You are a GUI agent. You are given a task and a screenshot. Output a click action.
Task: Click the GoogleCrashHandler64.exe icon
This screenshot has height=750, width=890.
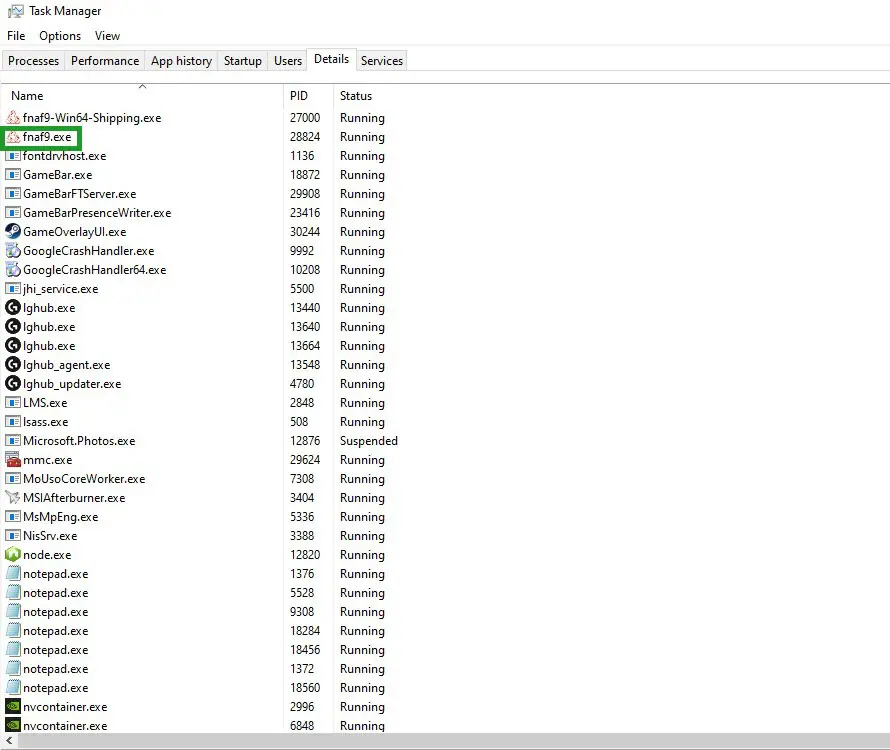click(13, 270)
